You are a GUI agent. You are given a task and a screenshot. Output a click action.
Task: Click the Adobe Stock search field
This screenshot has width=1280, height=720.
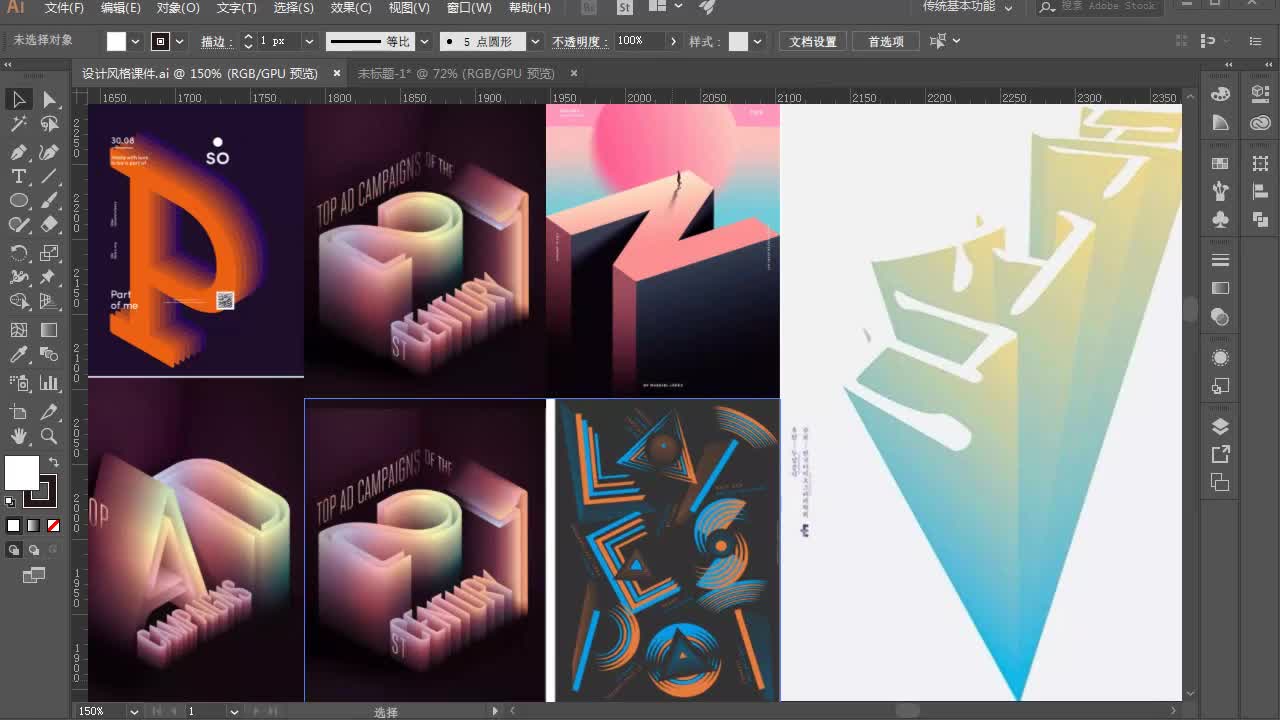pos(1107,7)
